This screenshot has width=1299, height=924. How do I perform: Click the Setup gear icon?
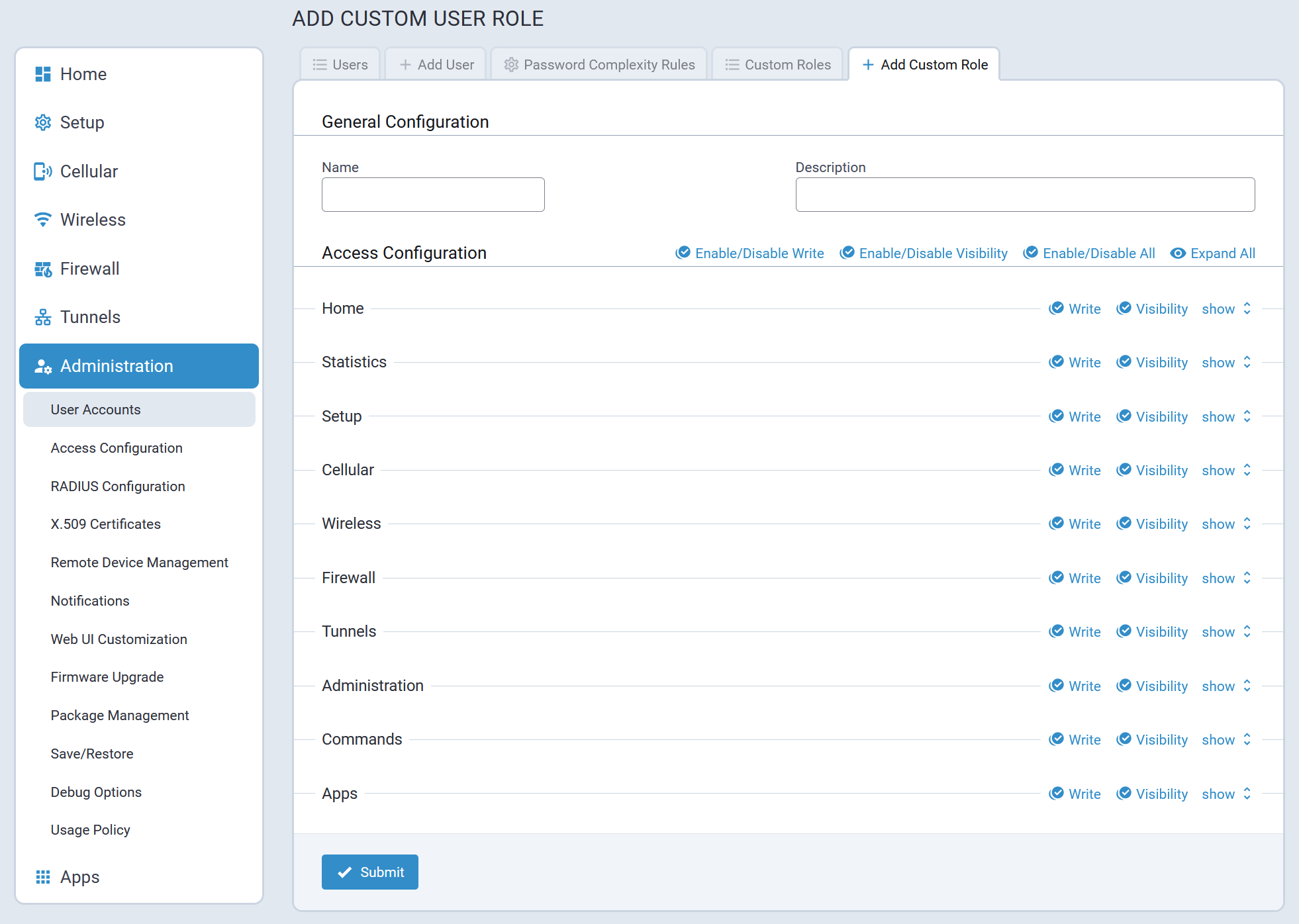coord(43,122)
